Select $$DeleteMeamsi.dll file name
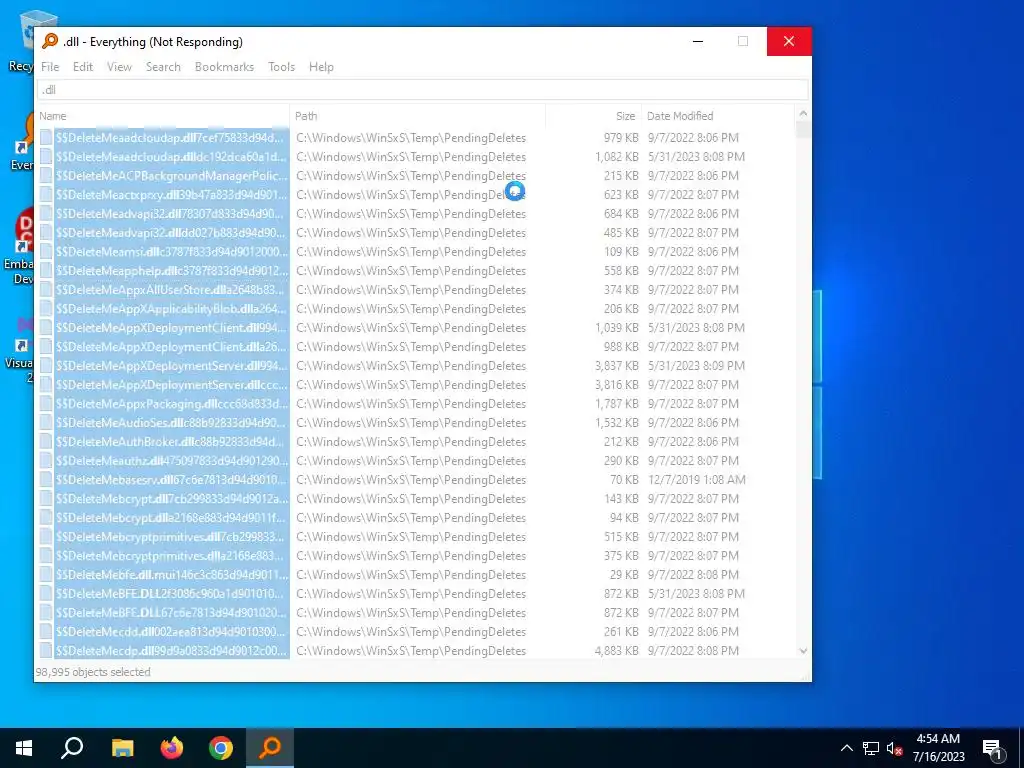The width and height of the screenshot is (1024, 768). point(171,251)
